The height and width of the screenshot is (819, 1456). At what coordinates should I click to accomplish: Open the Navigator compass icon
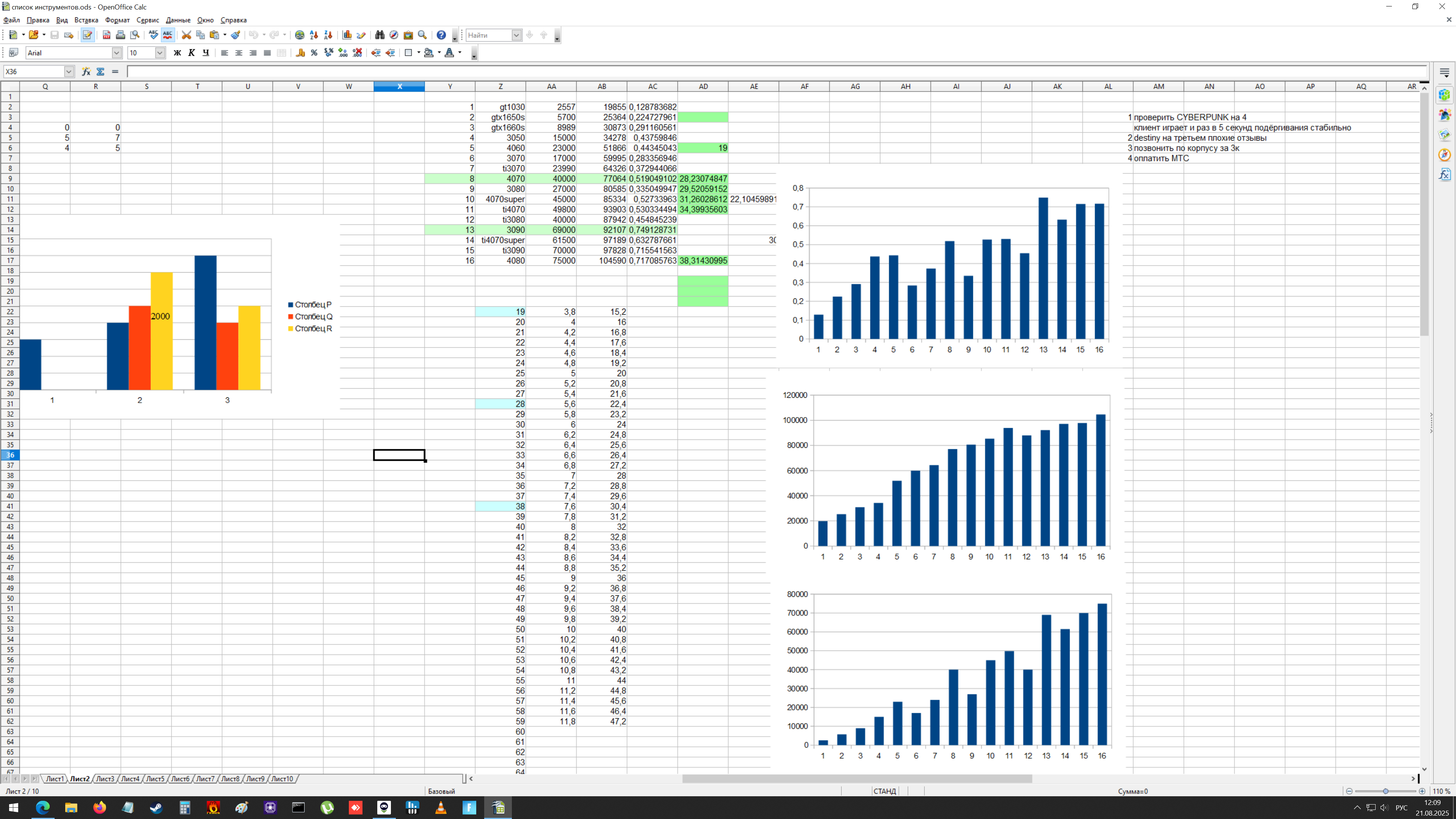coord(394,35)
